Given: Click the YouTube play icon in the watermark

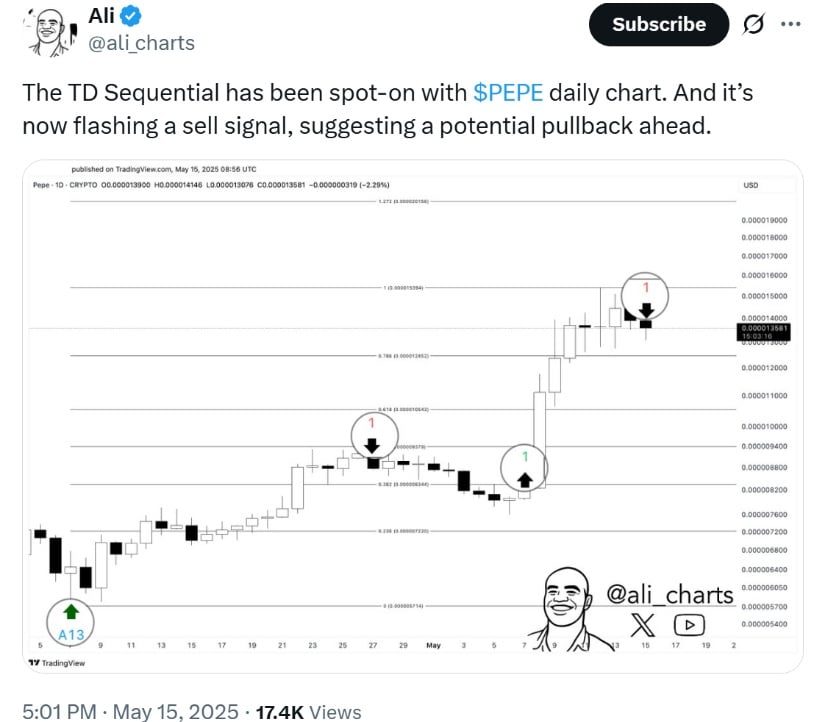Looking at the screenshot, I should pos(688,626).
